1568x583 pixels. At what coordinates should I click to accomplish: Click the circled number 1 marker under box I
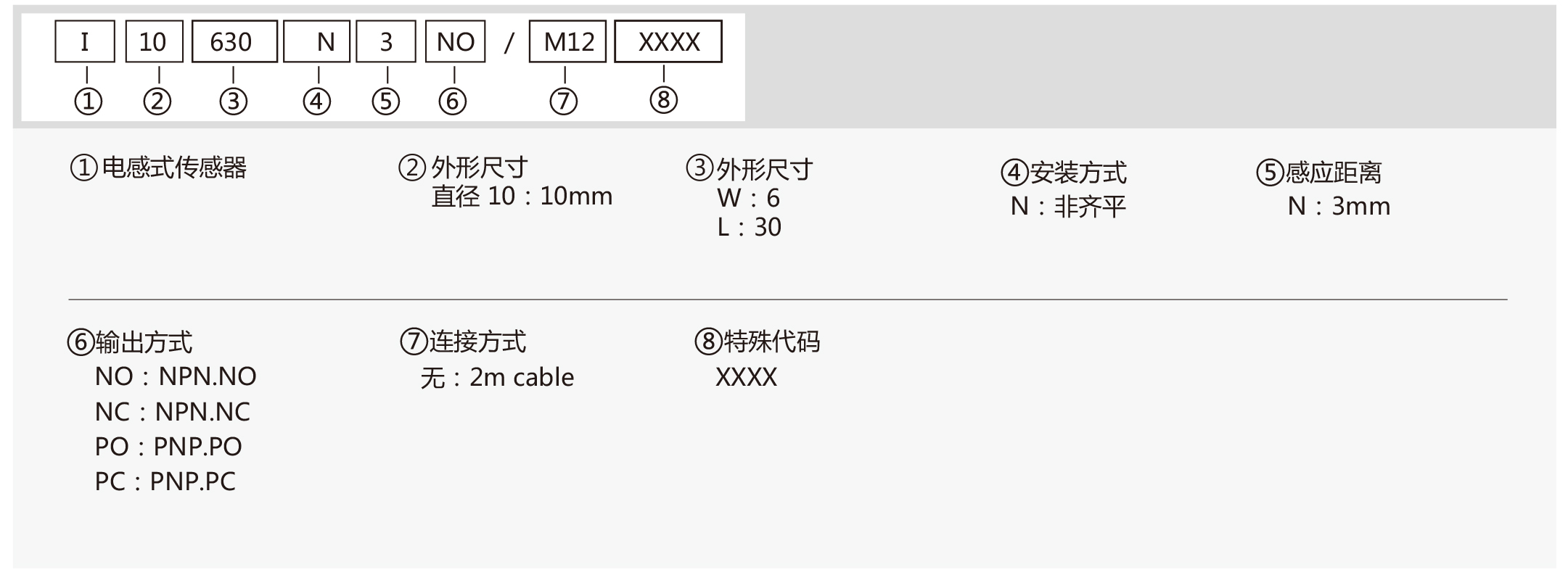click(x=89, y=102)
